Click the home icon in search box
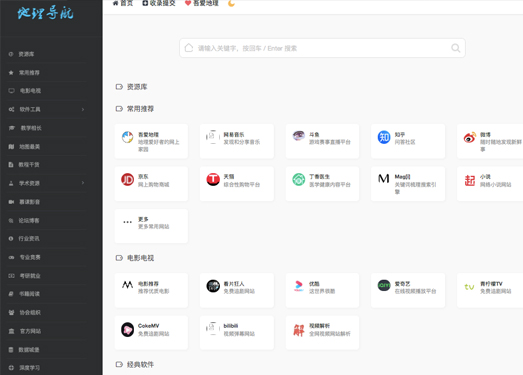 [189, 48]
